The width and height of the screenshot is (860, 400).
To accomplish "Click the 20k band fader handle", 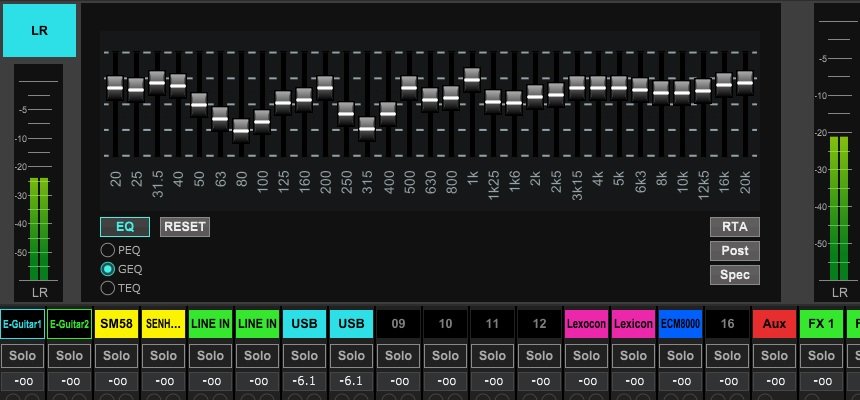I will pyautogui.click(x=745, y=80).
